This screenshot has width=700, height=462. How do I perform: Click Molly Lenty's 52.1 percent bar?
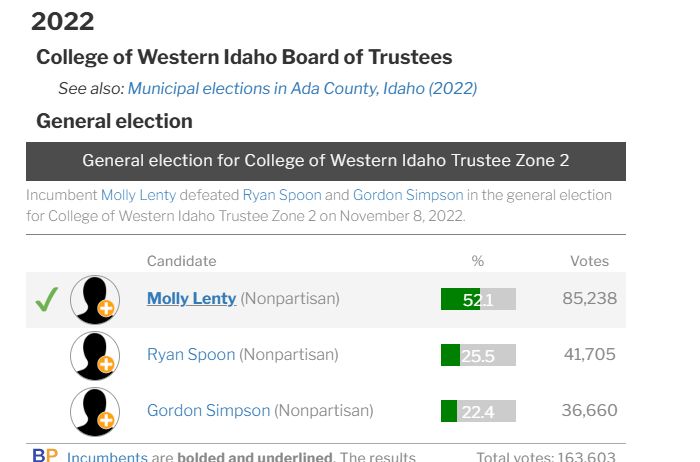tap(478, 299)
